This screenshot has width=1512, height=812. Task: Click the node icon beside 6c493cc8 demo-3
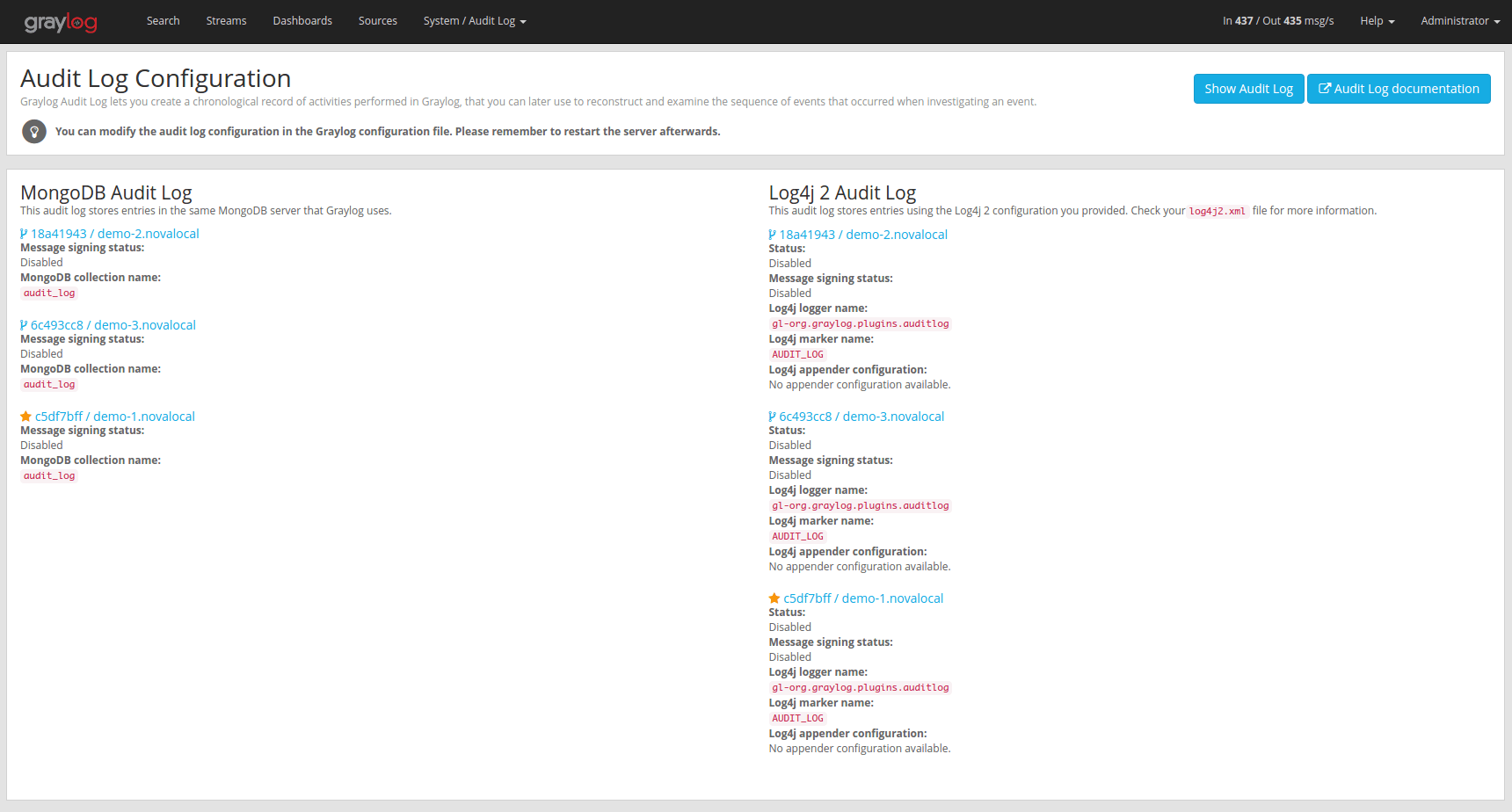pyautogui.click(x=23, y=324)
